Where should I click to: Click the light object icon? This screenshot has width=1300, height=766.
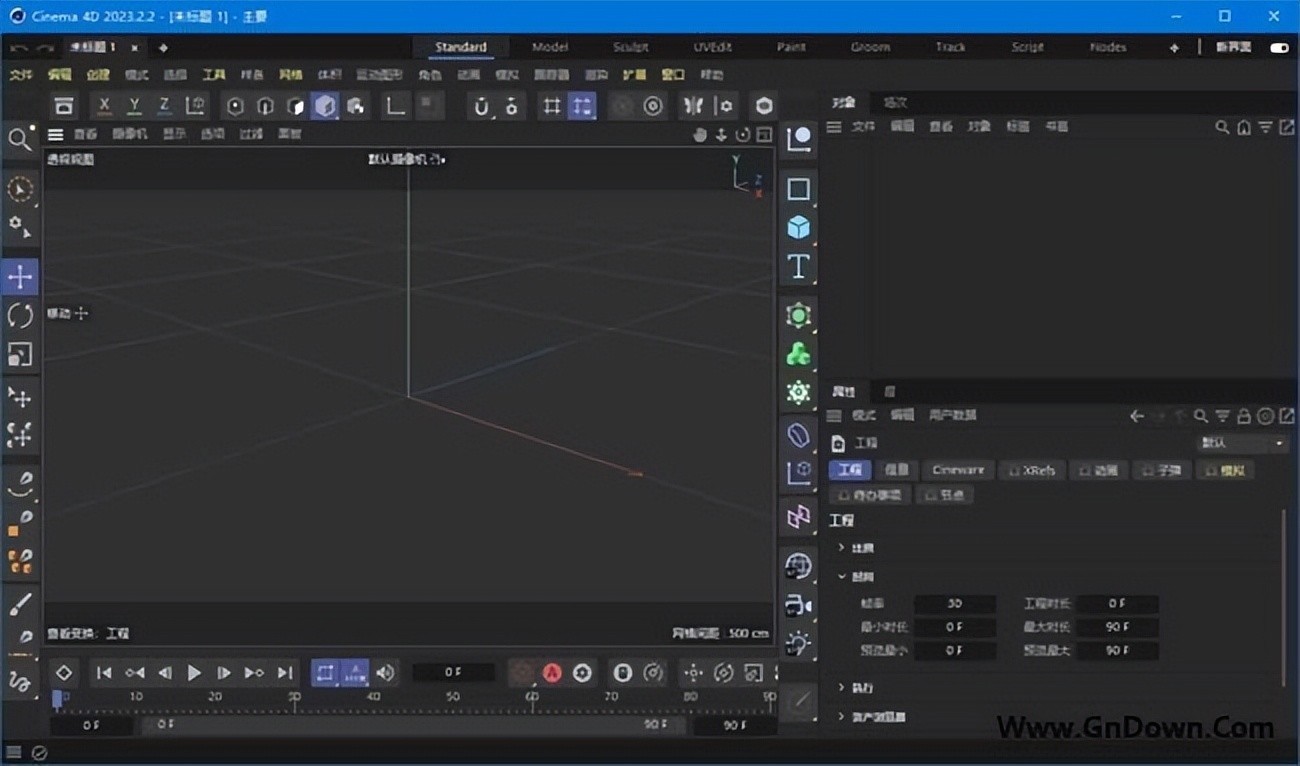pyautogui.click(x=798, y=643)
